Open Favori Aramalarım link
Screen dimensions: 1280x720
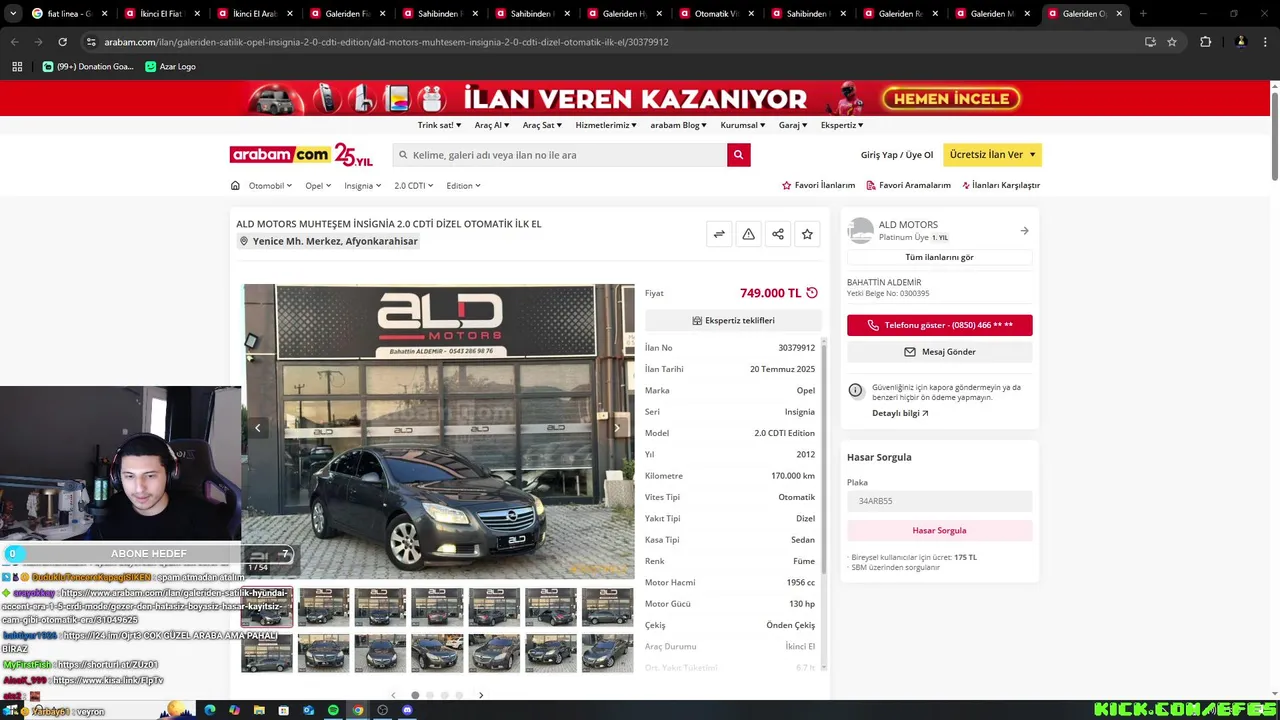[x=908, y=185]
